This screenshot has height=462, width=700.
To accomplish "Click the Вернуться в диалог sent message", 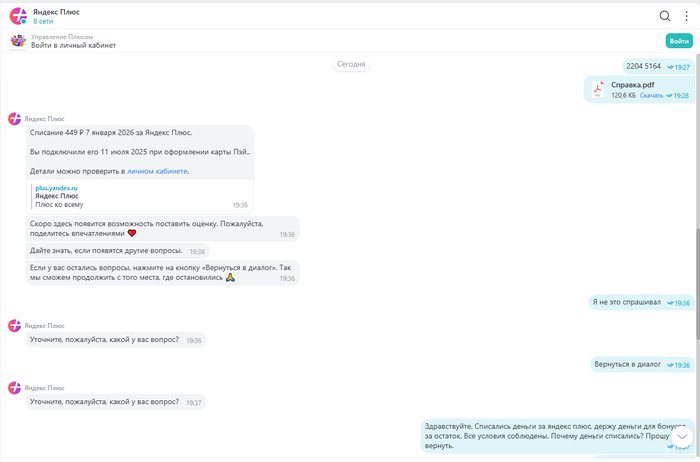I will click(628, 364).
